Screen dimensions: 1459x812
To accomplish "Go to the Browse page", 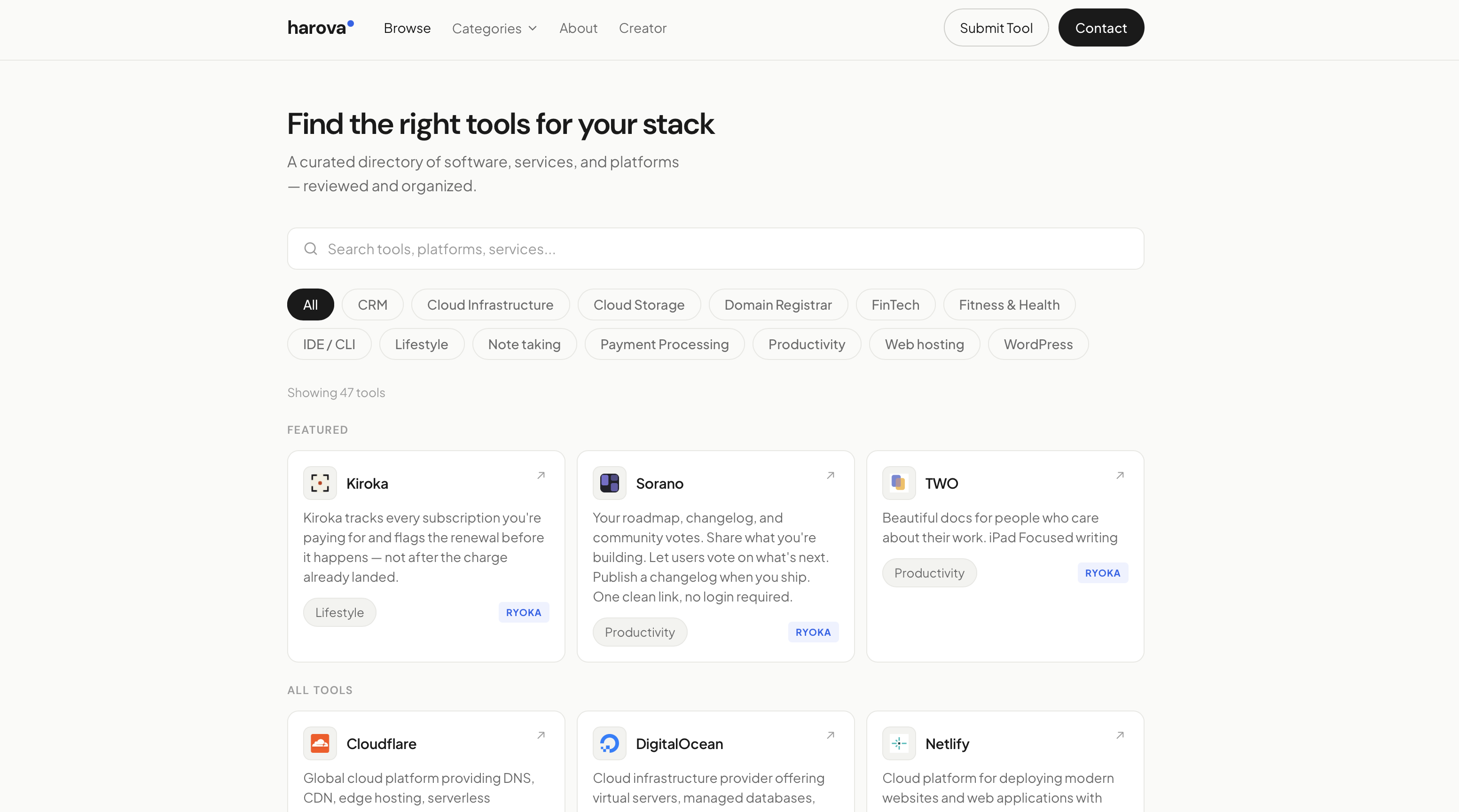I will 407,28.
